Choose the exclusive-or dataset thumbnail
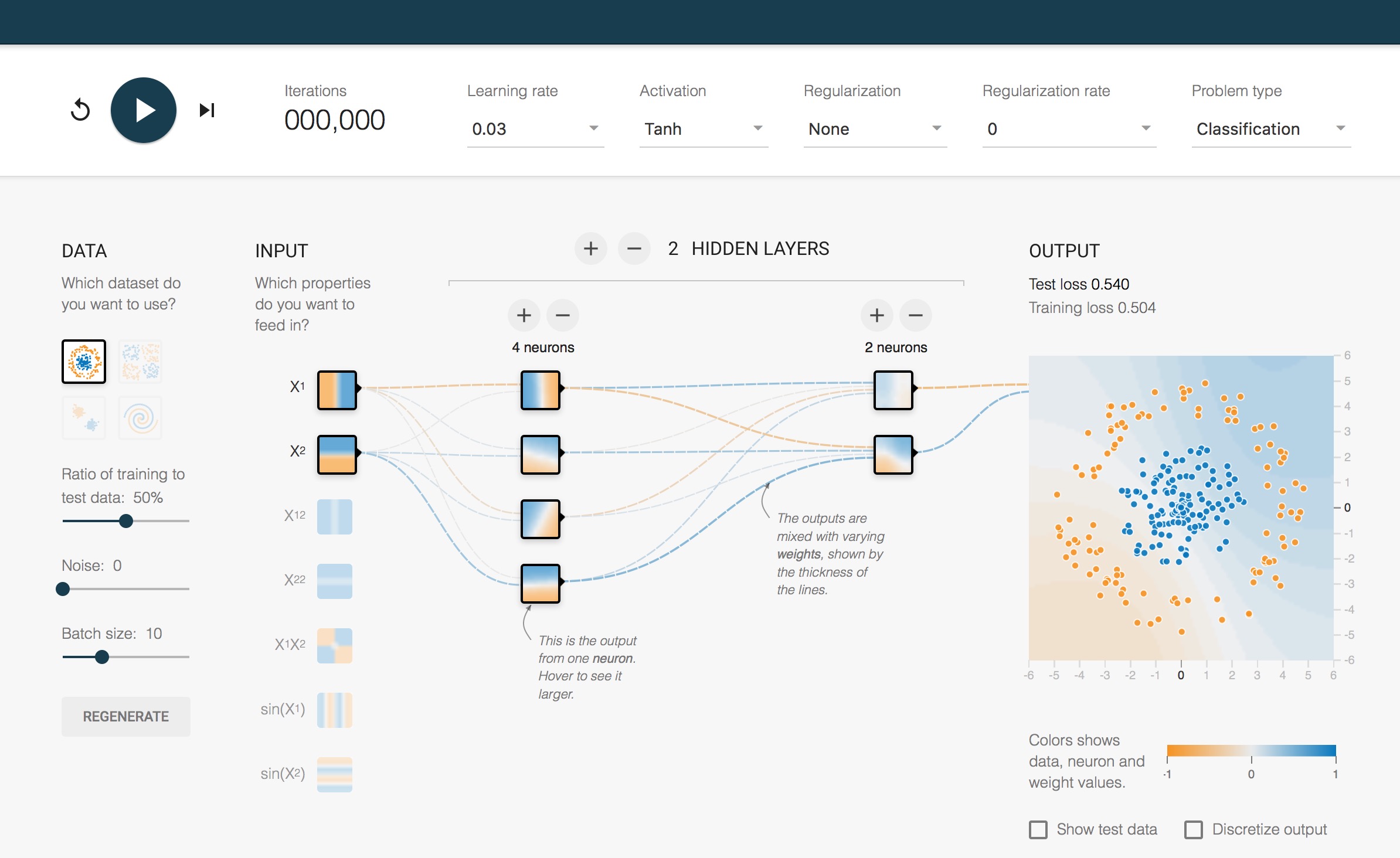This screenshot has height=858, width=1400. [140, 362]
